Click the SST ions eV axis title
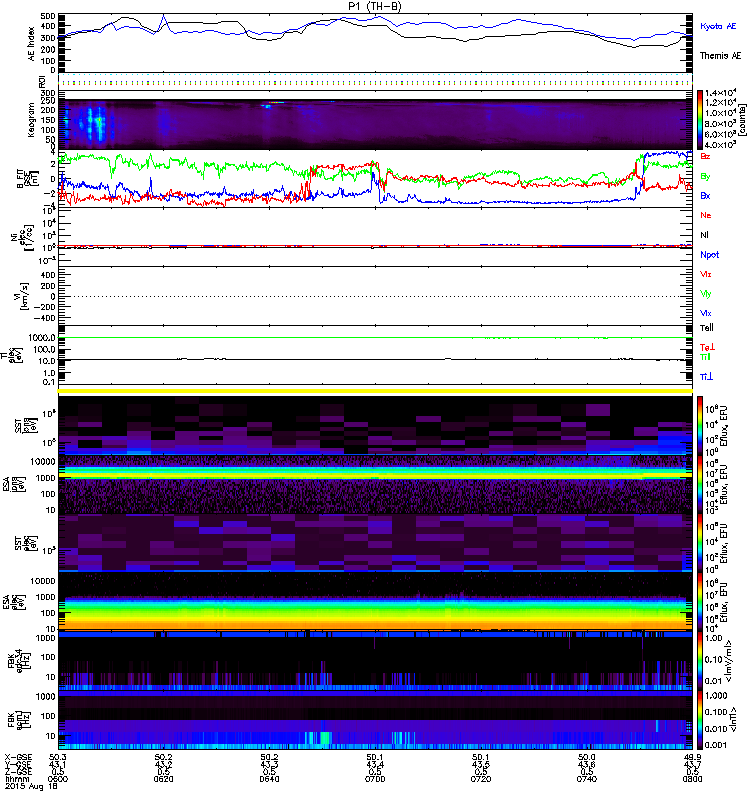 point(25,426)
